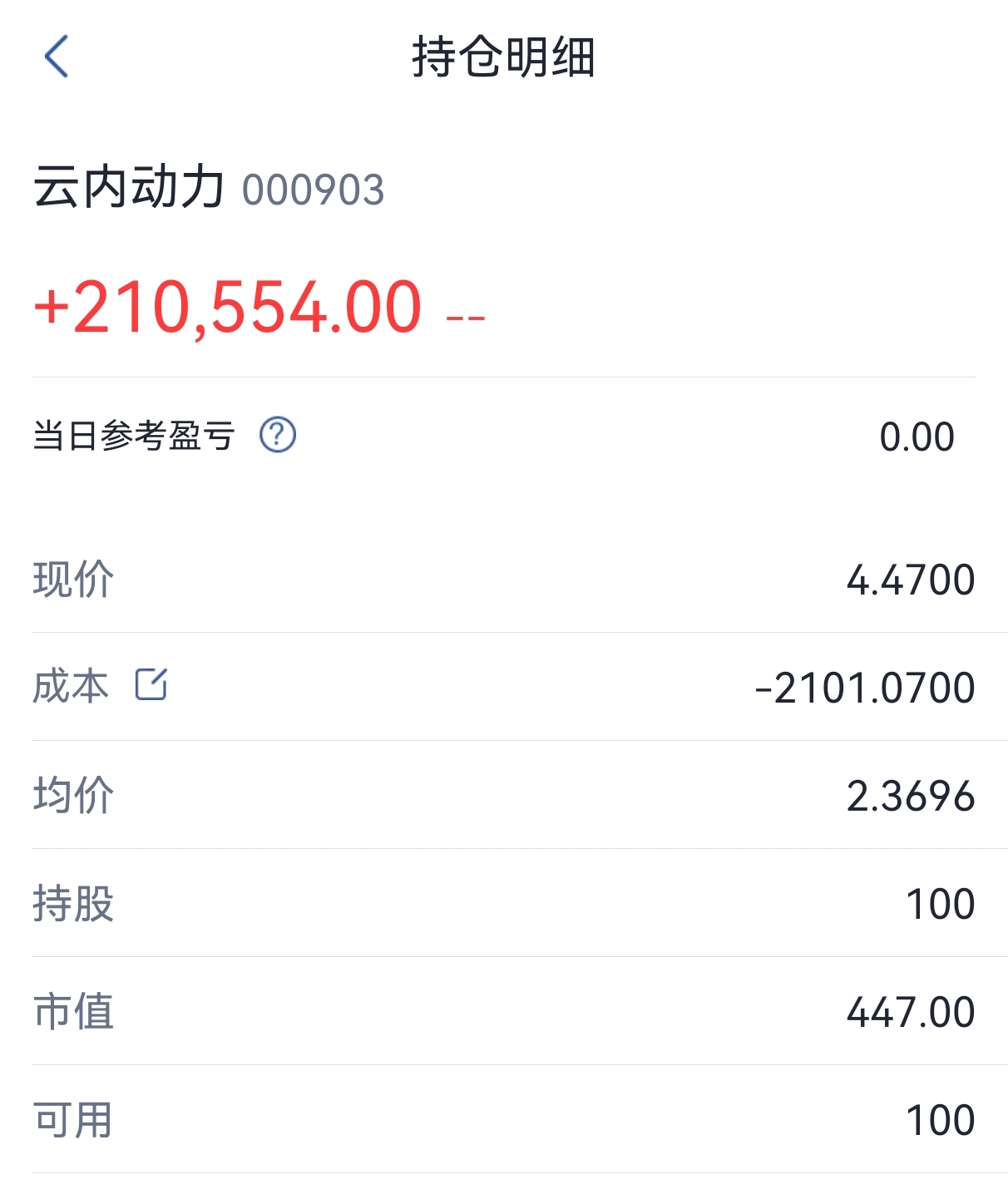
Task: Tap the stock code 000903
Action: tap(313, 190)
